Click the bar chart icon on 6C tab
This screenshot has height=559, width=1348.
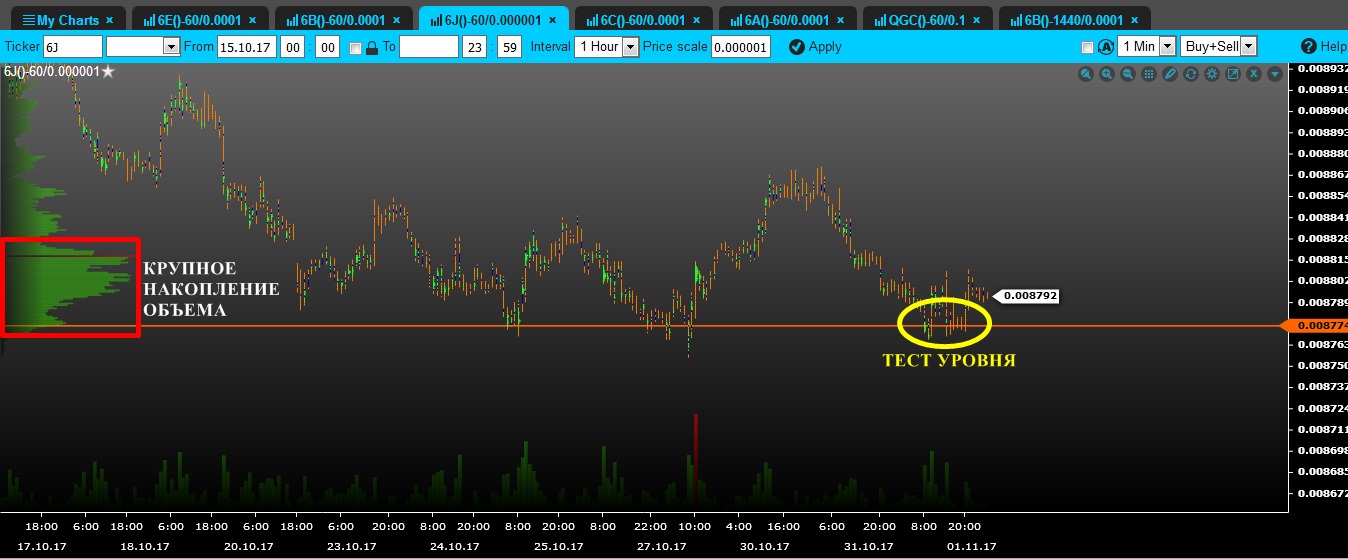(592, 20)
